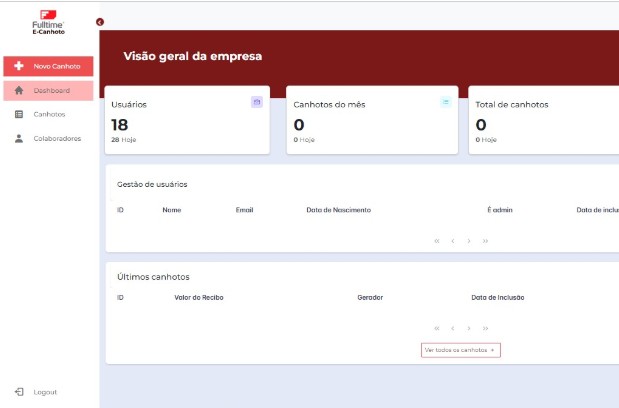Click the Usuários card icon
The image size is (619, 408).
[x=257, y=102]
